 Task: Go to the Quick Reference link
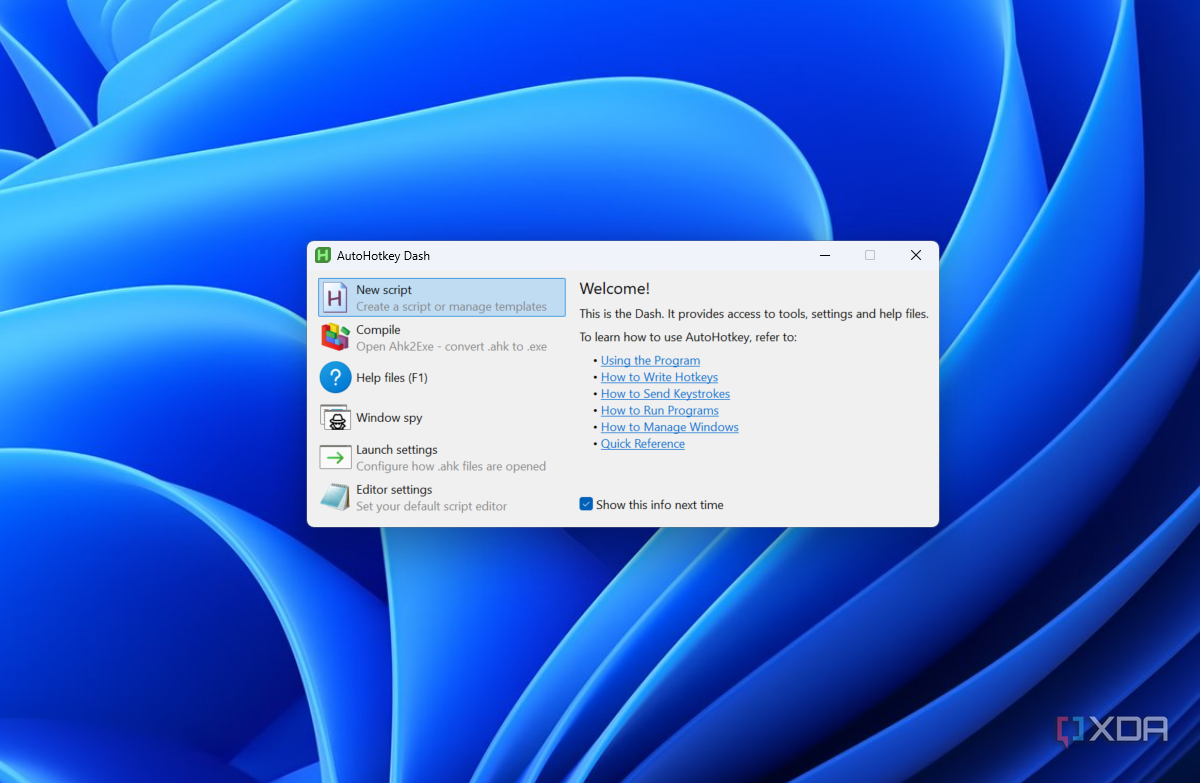tap(642, 444)
